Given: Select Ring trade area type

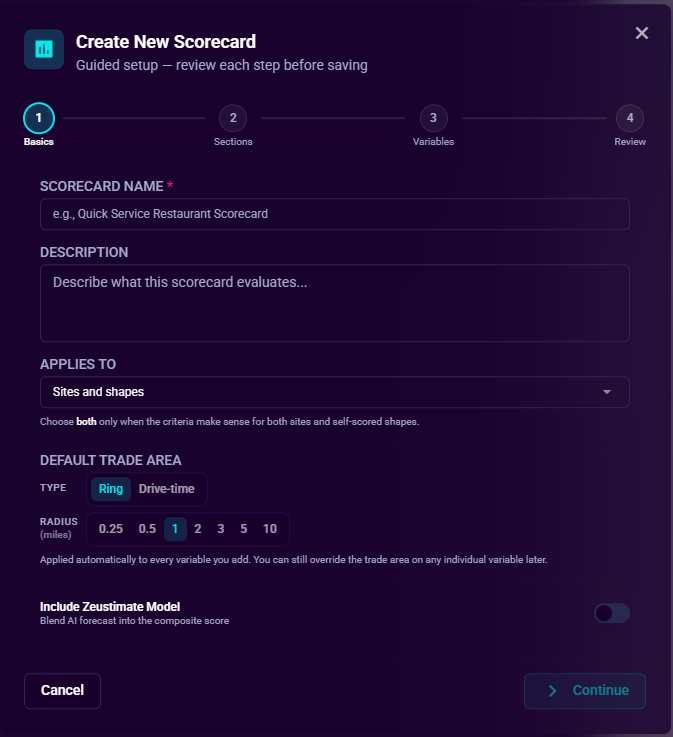Looking at the screenshot, I should [111, 489].
